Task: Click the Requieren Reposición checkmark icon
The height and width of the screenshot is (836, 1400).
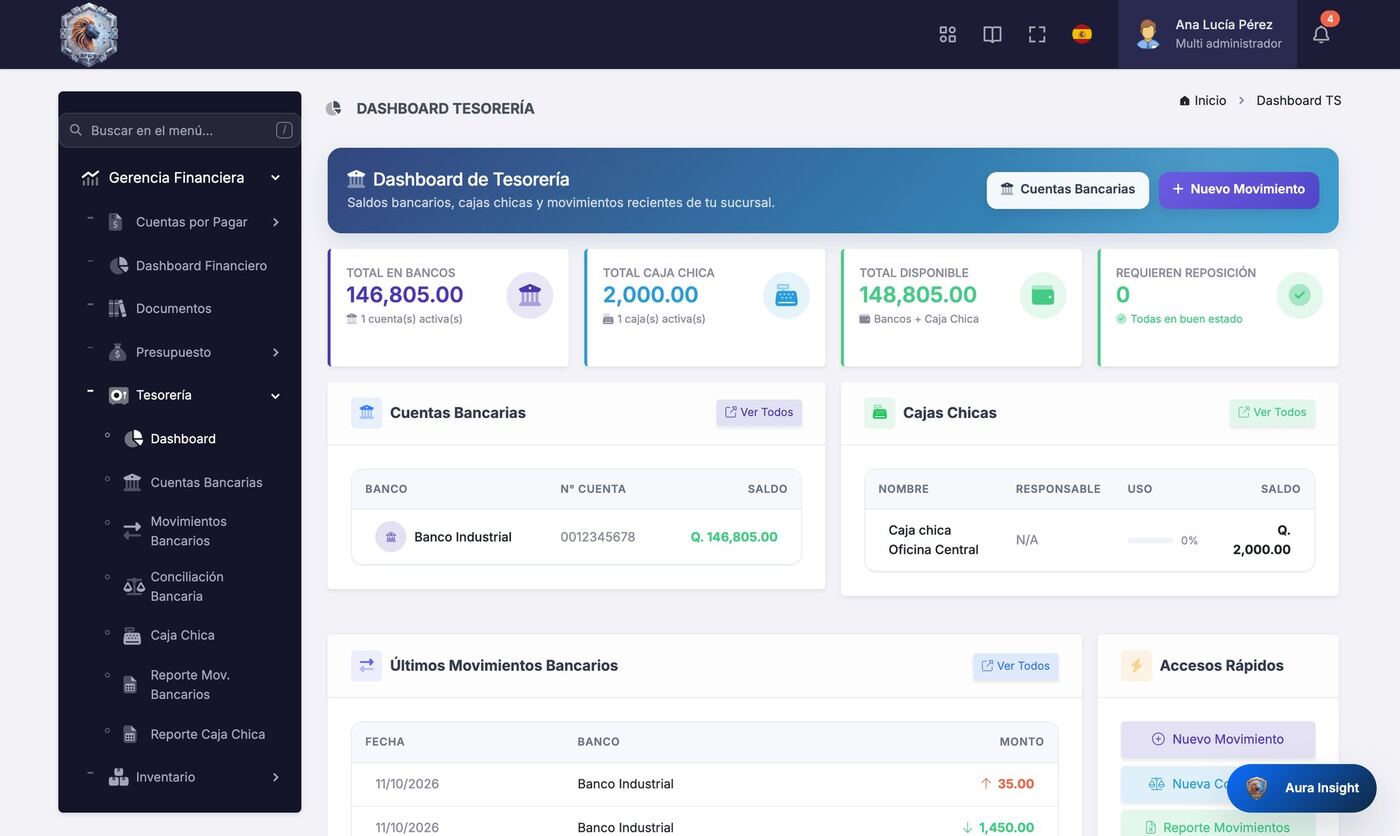Action: click(1300, 295)
